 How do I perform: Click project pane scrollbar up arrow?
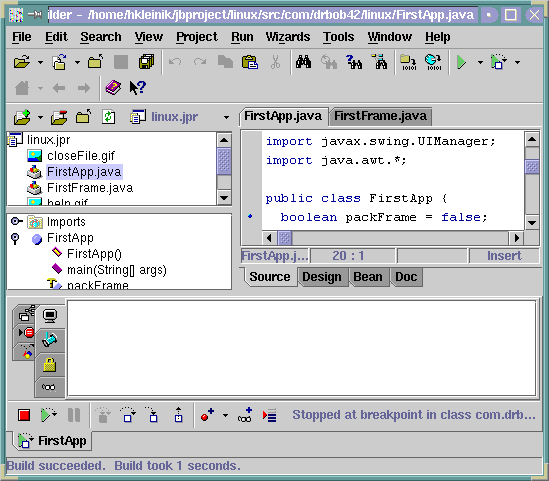pos(224,140)
